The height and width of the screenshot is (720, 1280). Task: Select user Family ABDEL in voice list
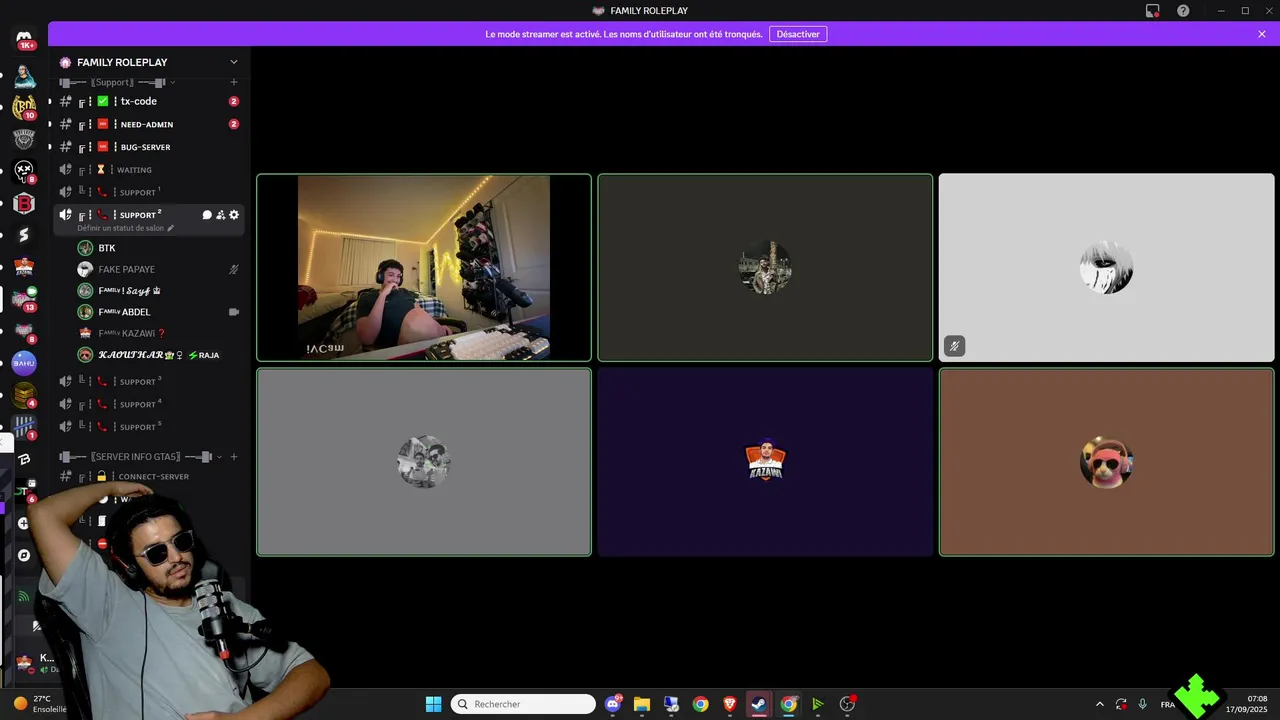point(158,312)
